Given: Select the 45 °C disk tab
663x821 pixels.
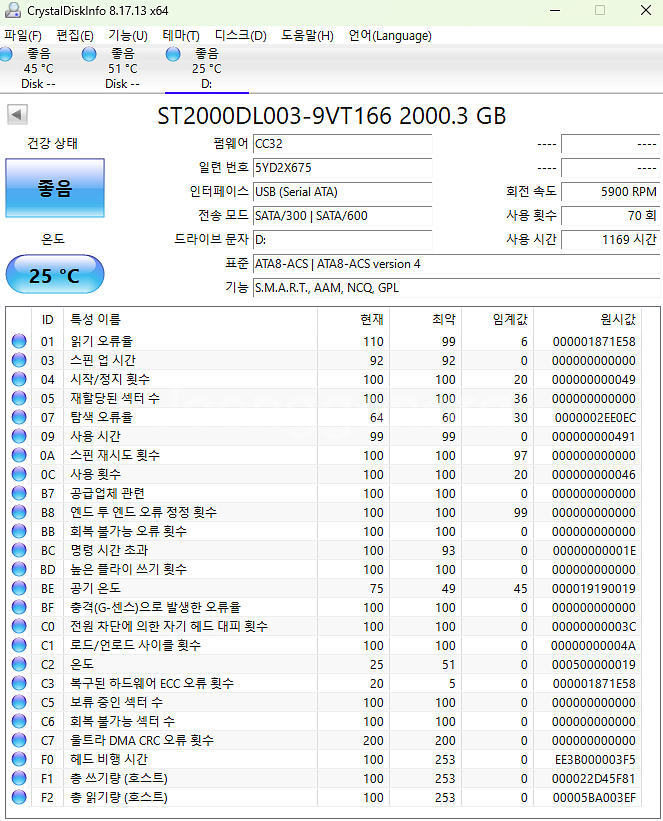Looking at the screenshot, I should 37,69.
